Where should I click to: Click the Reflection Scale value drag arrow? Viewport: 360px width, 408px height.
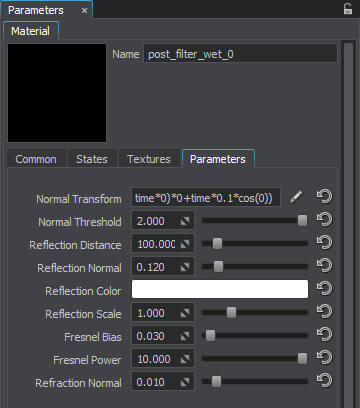[x=185, y=313]
